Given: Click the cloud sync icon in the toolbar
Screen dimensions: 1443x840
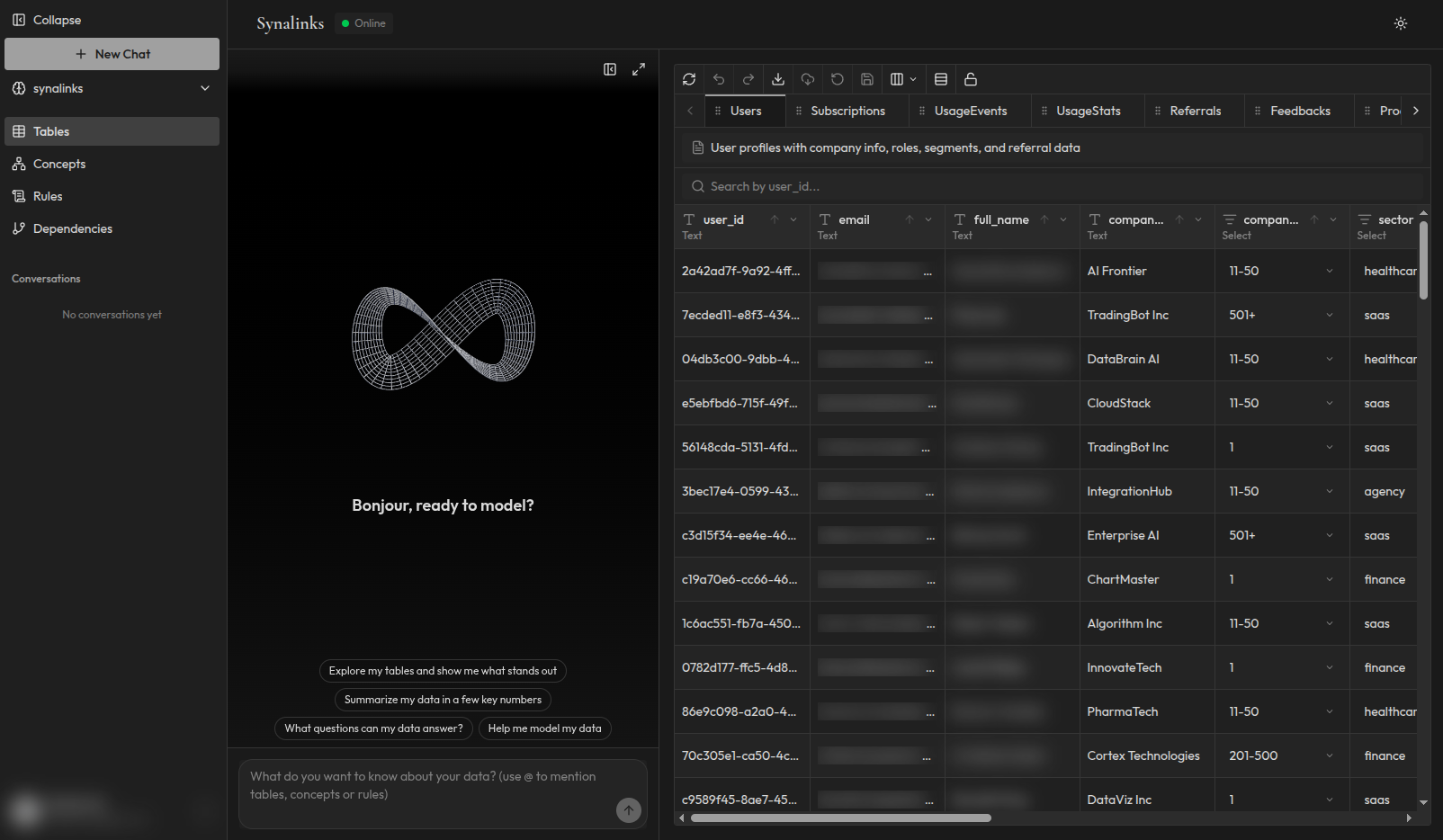Looking at the screenshot, I should click(x=807, y=79).
